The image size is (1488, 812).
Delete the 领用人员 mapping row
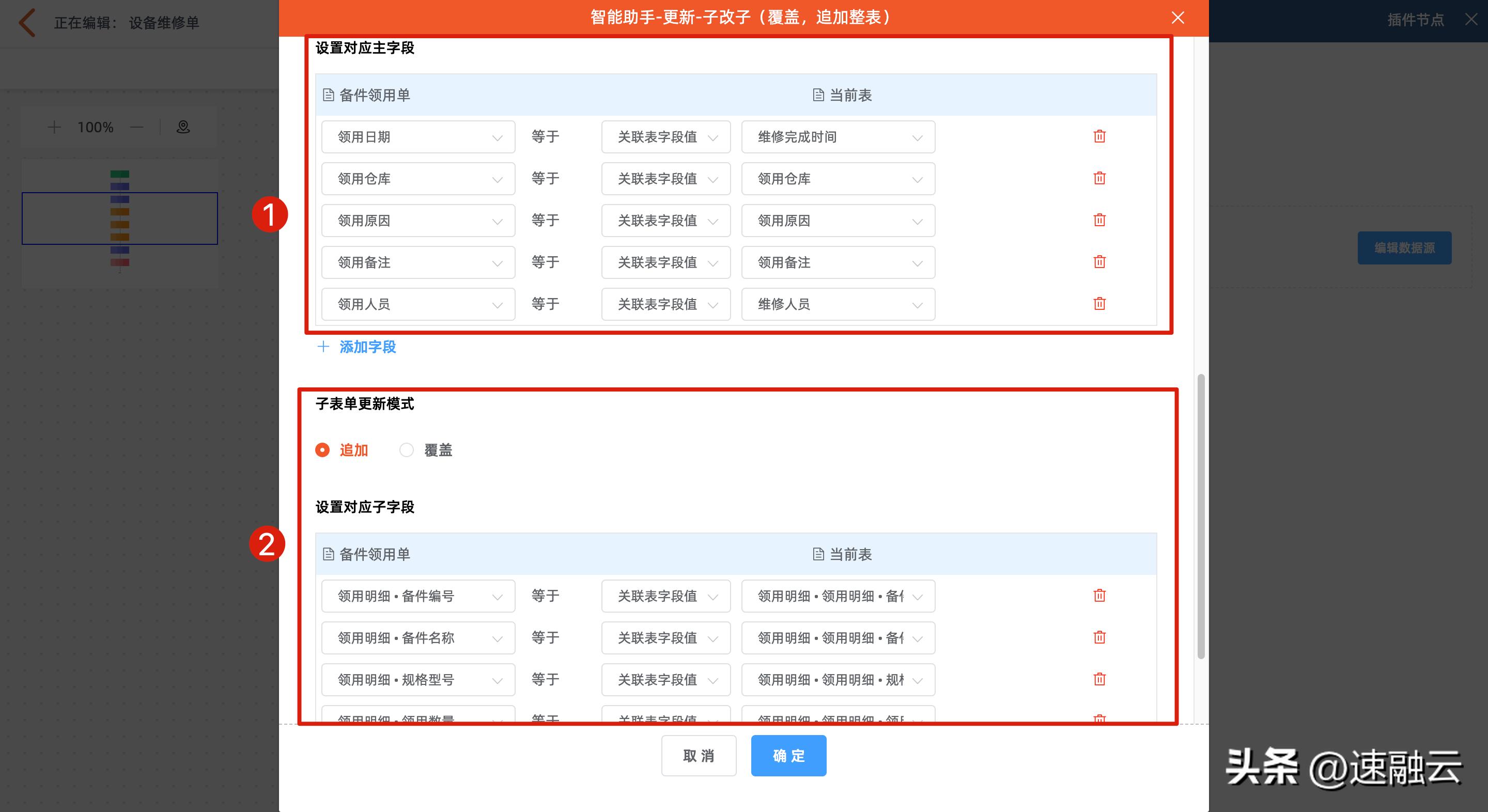click(1099, 304)
